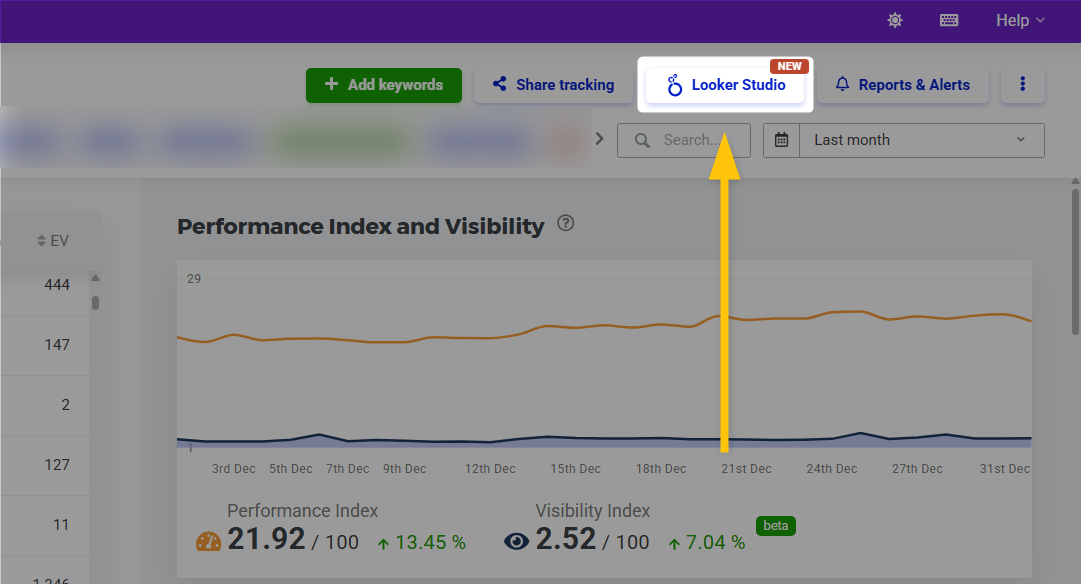This screenshot has height=584, width=1081.
Task: Click the keyword table vertical scrollbar
Action: point(96,301)
